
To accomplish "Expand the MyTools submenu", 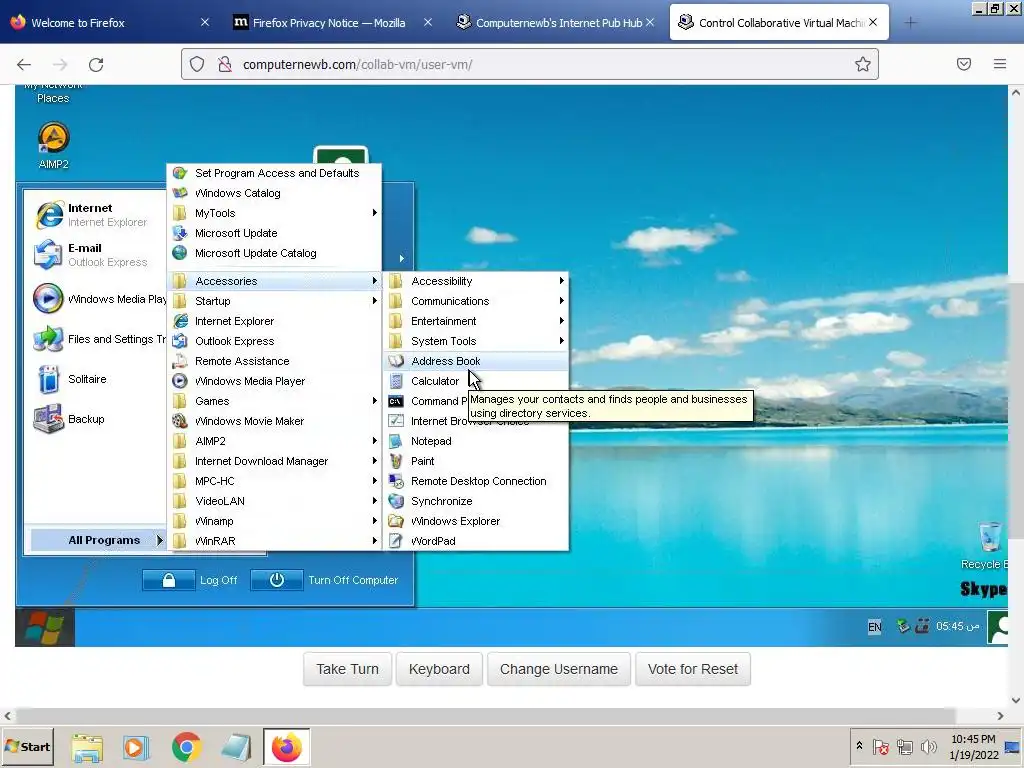I will coord(275,213).
